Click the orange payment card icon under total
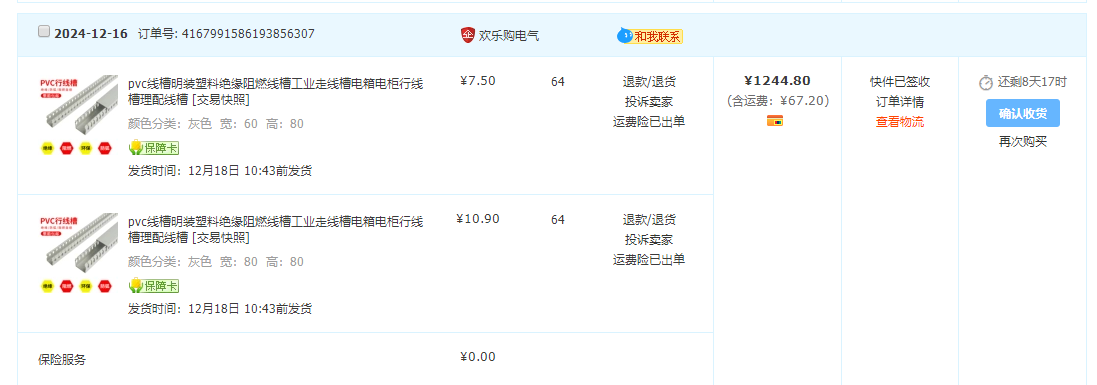 pos(774,121)
